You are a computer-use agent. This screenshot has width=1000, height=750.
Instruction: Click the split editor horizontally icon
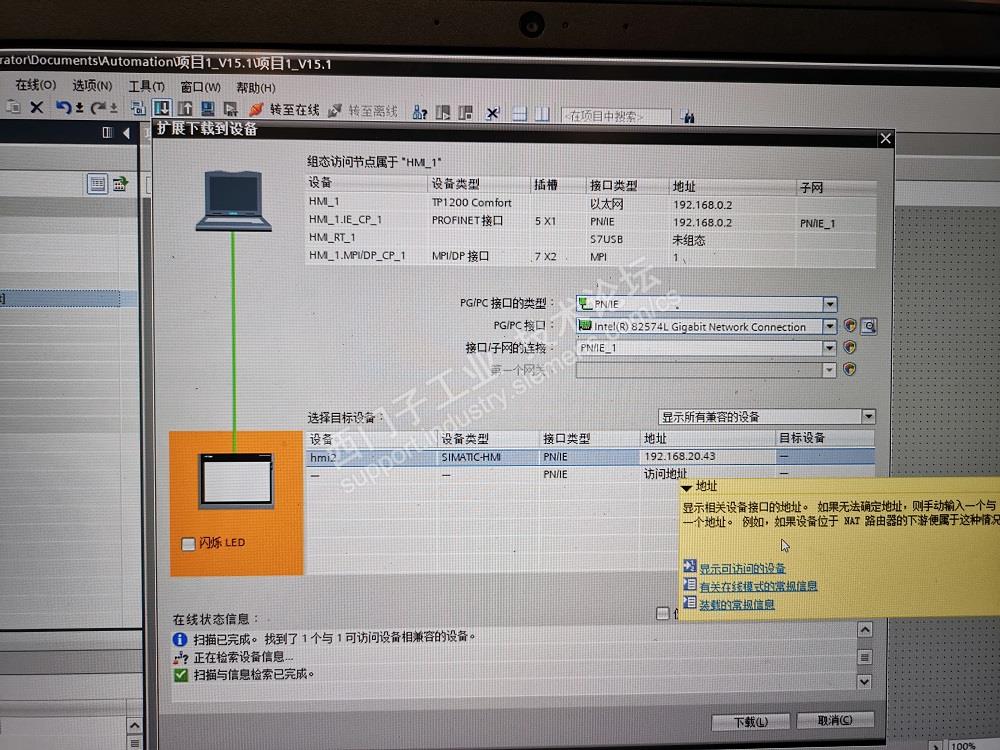click(520, 114)
